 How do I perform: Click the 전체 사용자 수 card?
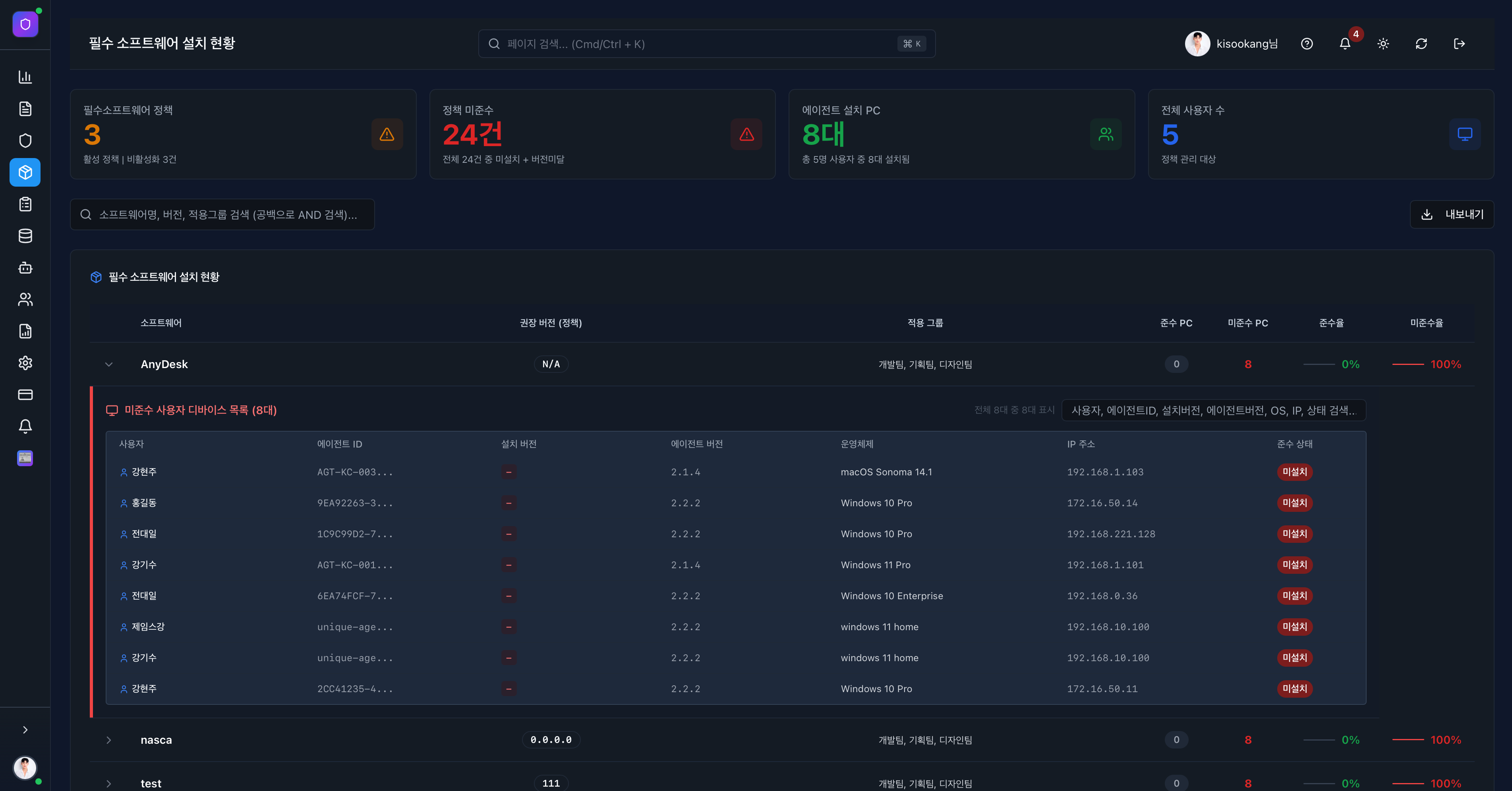pos(1321,134)
